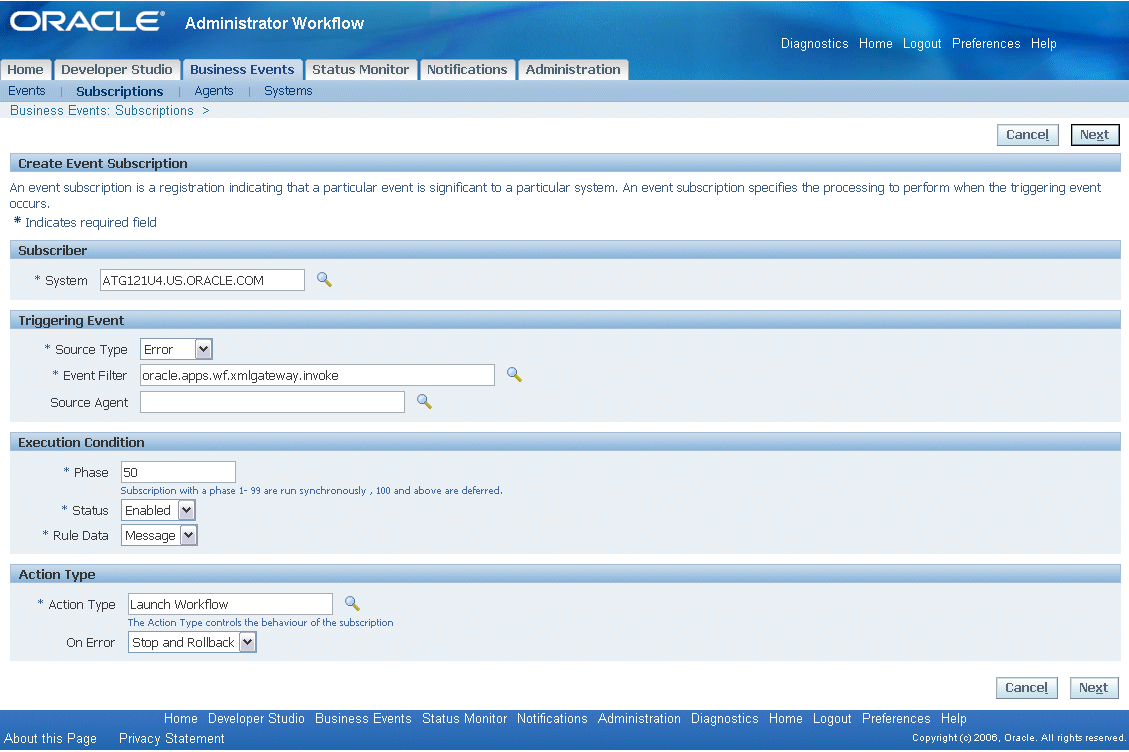
Task: Click Home link in top header
Action: tap(876, 44)
